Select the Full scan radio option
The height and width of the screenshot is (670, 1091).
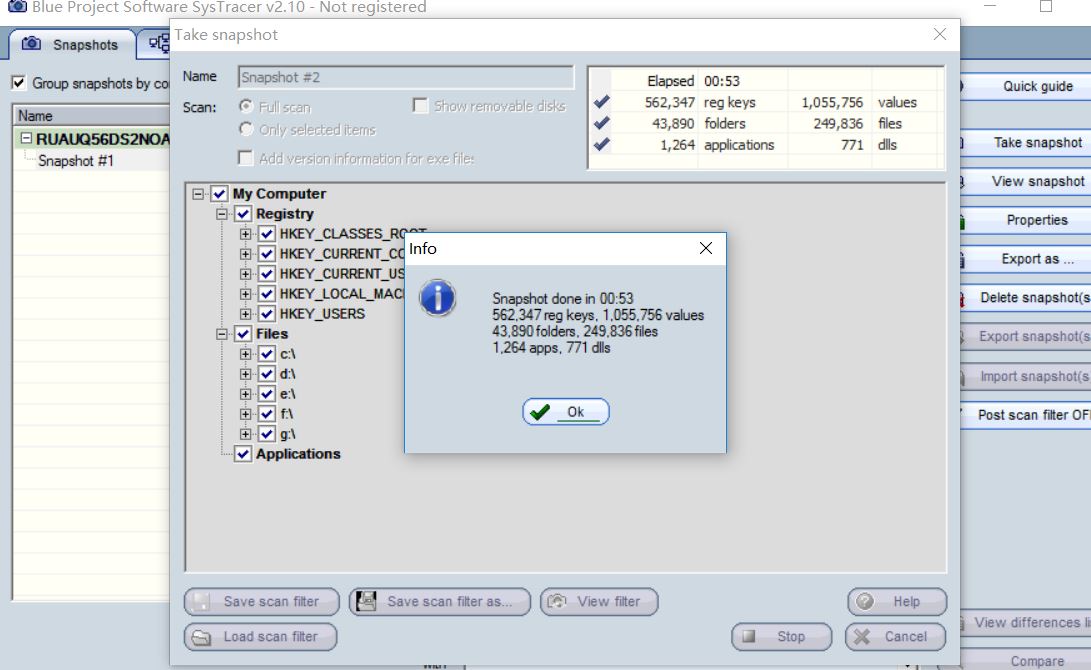click(246, 106)
